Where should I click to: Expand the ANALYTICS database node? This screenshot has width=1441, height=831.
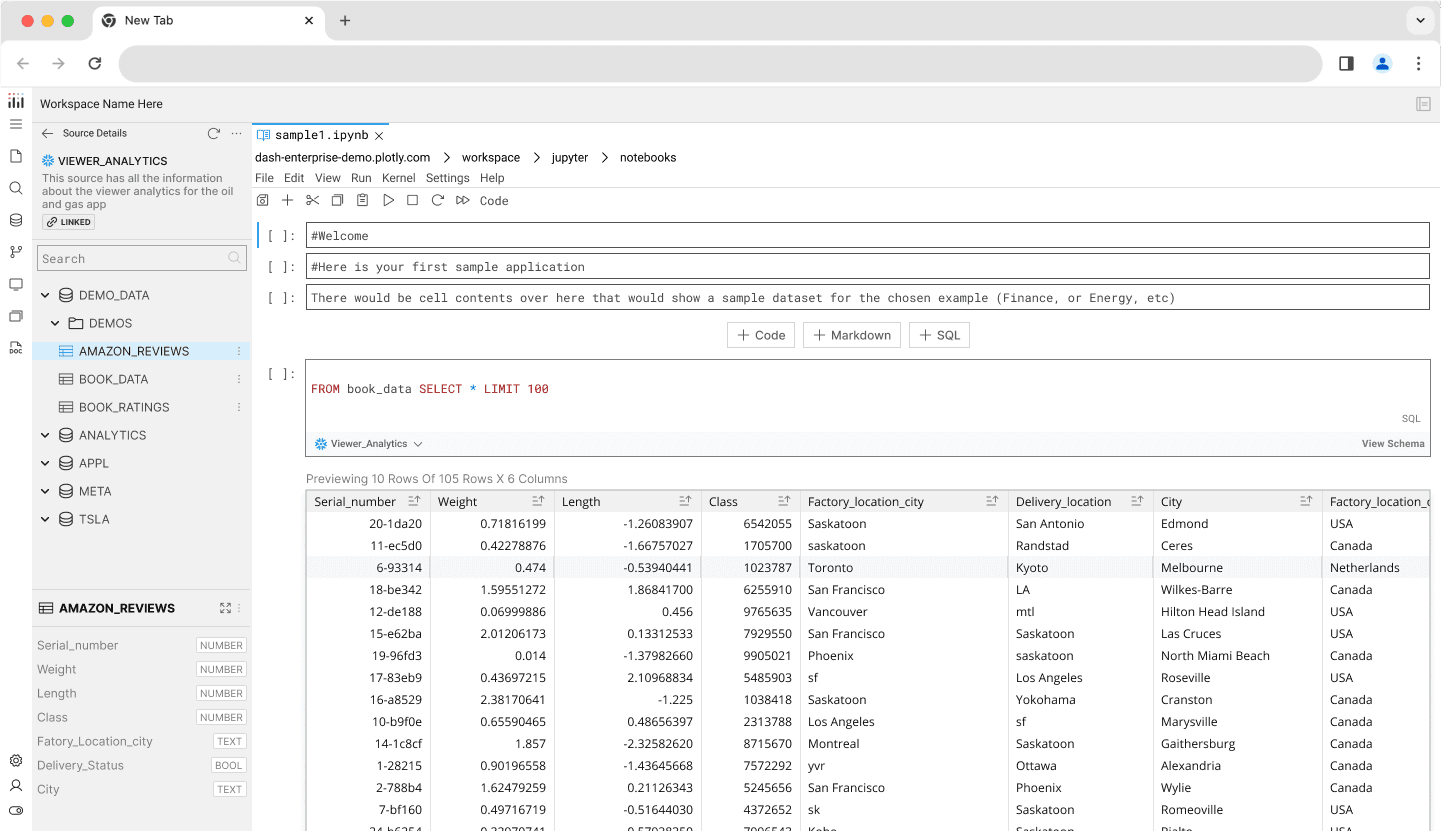[x=45, y=435]
